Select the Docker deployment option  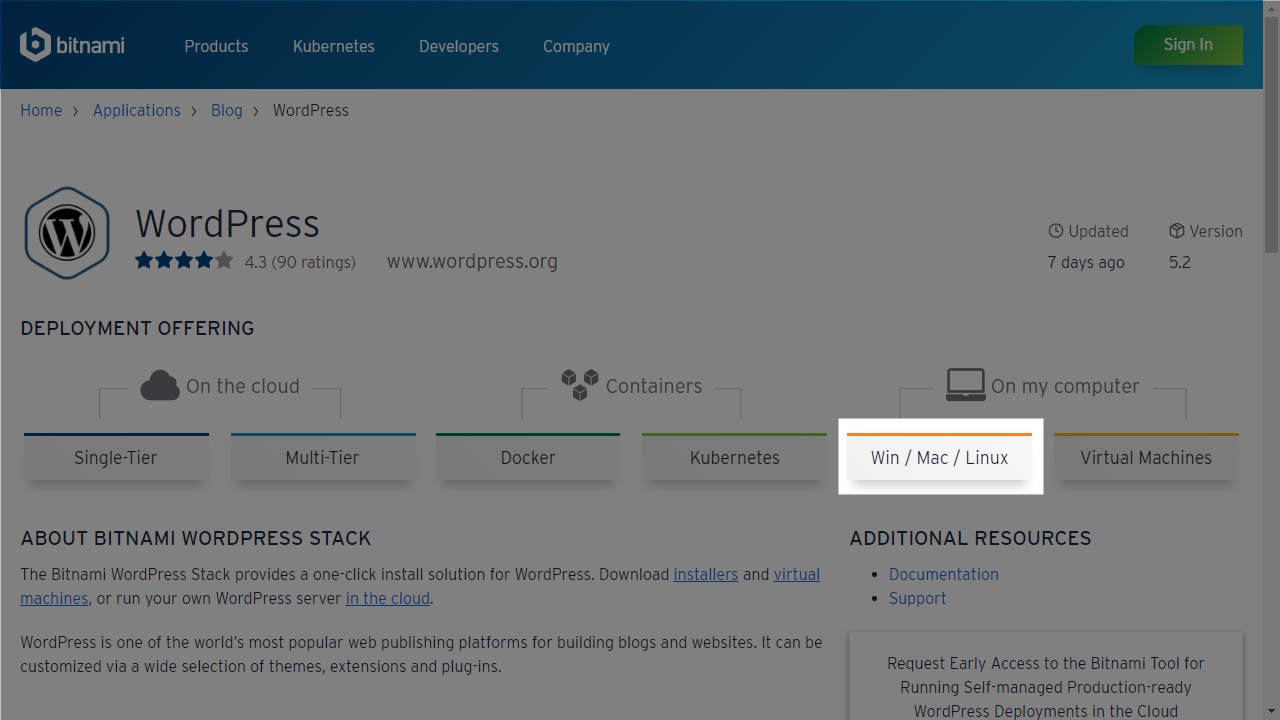coord(528,457)
